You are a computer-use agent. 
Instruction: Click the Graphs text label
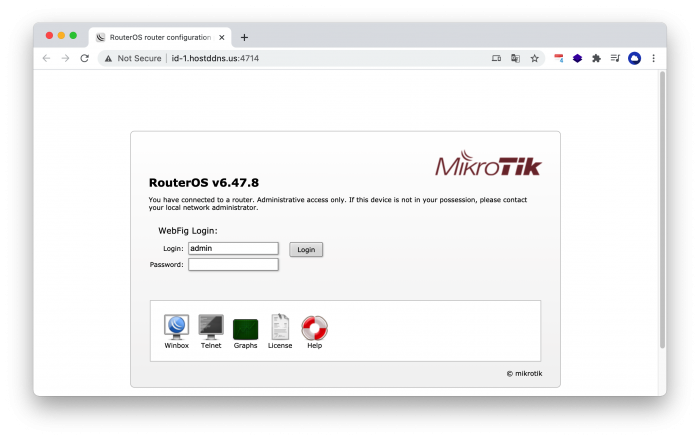point(245,345)
